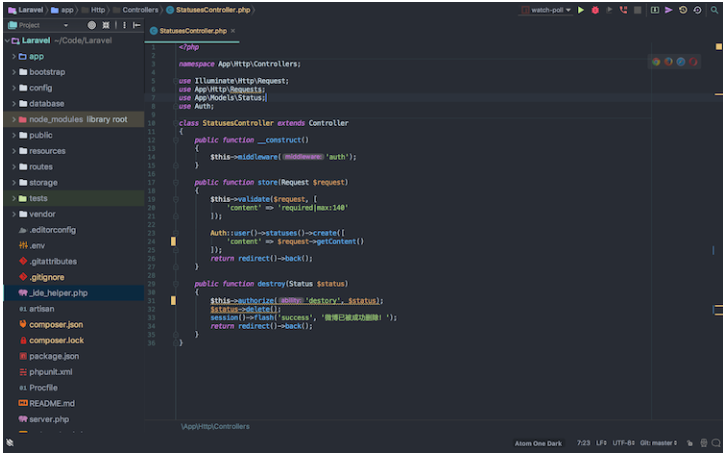The image size is (724, 456).
Task: Select composer.json in the tree
Action: (x=74, y=324)
